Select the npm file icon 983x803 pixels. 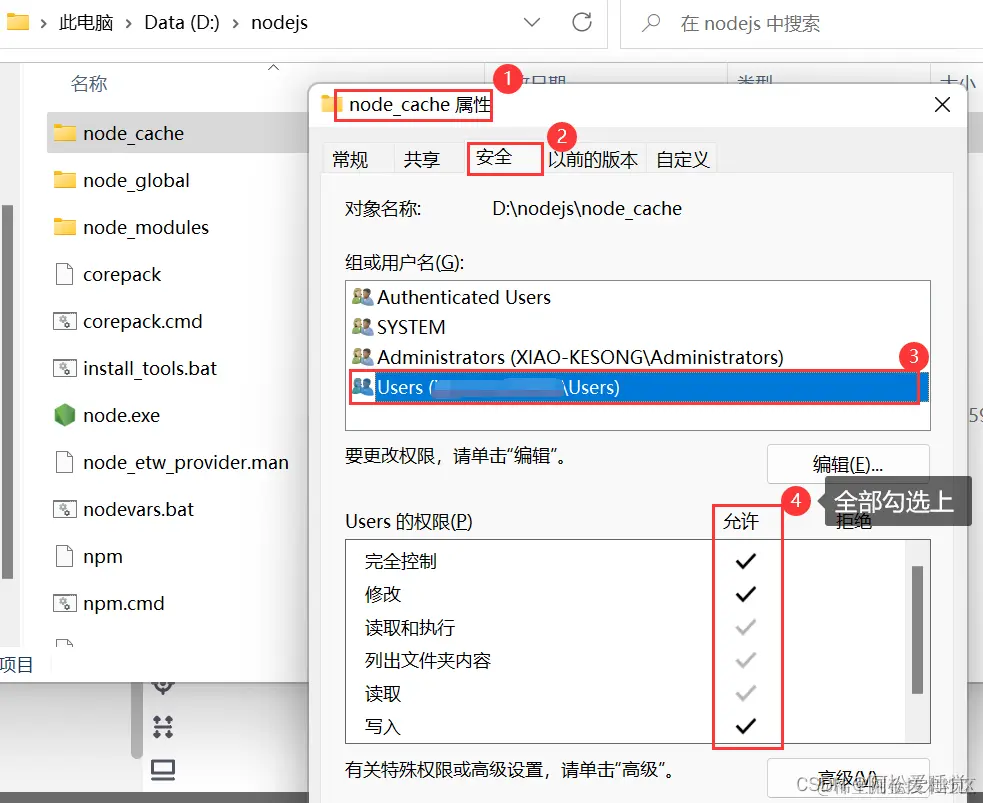coord(65,556)
